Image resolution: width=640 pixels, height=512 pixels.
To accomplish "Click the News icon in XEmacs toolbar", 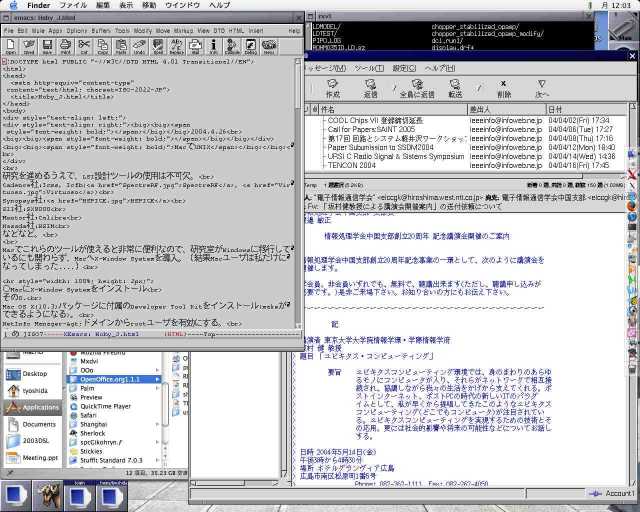I will click(x=269, y=47).
